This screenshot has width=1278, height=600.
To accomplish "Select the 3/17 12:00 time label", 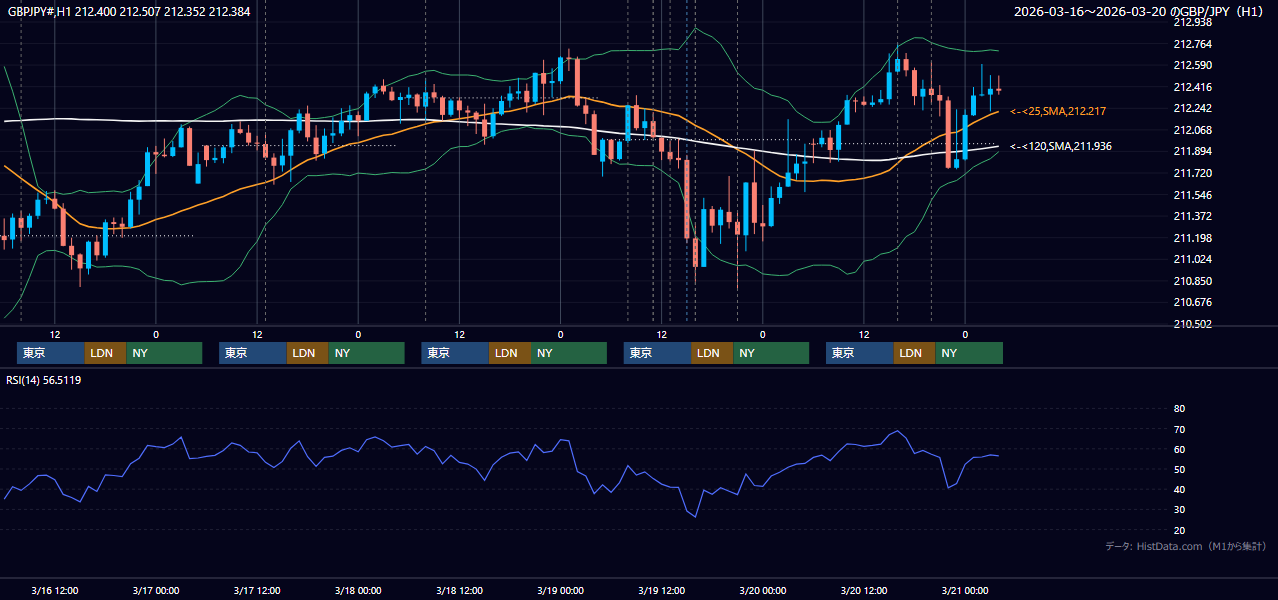I will tap(257, 590).
